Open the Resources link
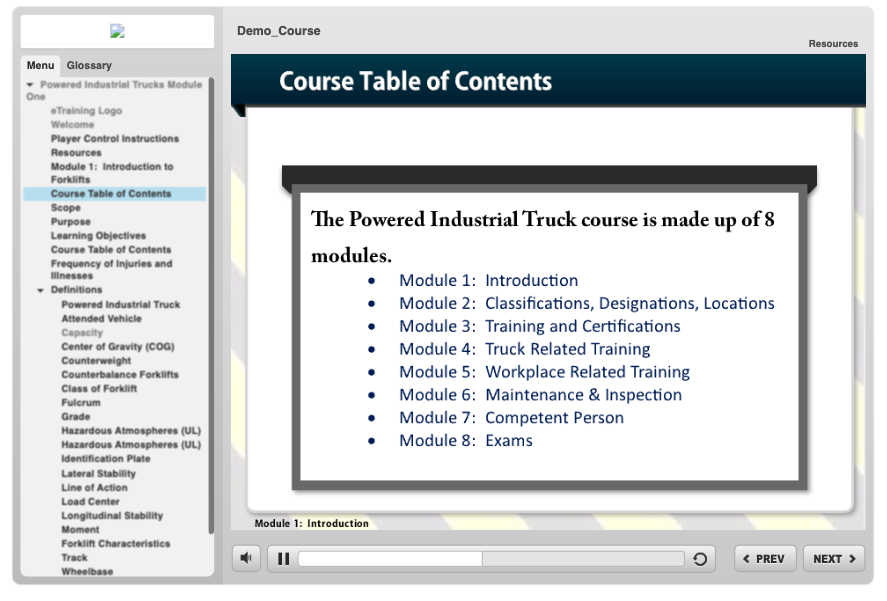The height and width of the screenshot is (601, 887). [x=833, y=44]
